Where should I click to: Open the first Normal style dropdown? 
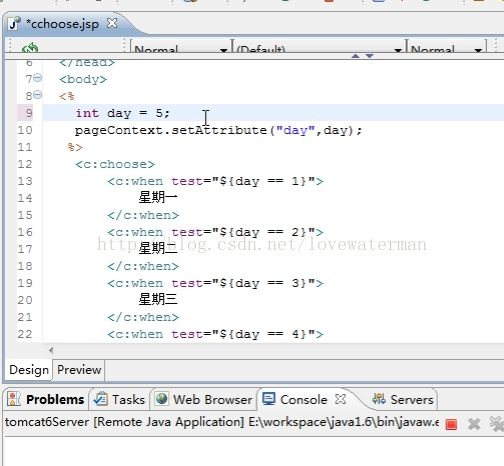(180, 47)
